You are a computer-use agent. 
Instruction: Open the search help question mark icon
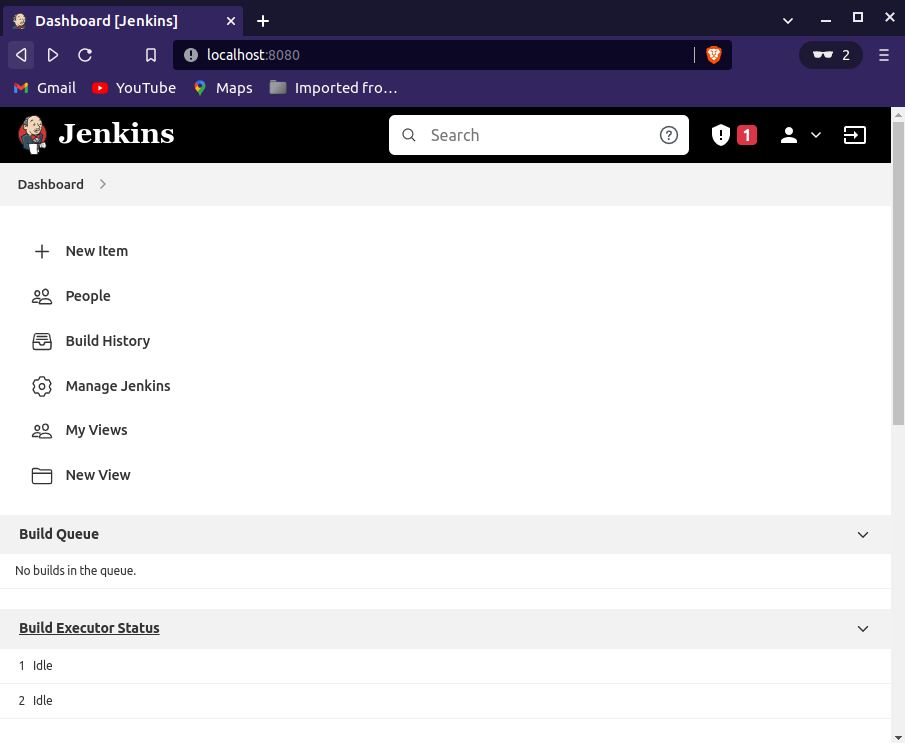click(669, 135)
